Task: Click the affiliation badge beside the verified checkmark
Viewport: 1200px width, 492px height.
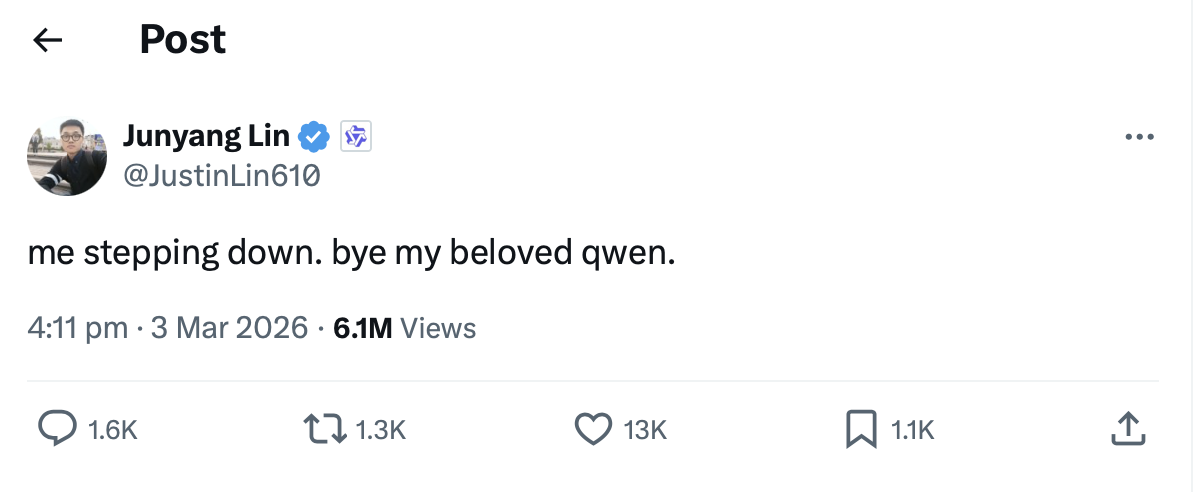Action: [356, 136]
